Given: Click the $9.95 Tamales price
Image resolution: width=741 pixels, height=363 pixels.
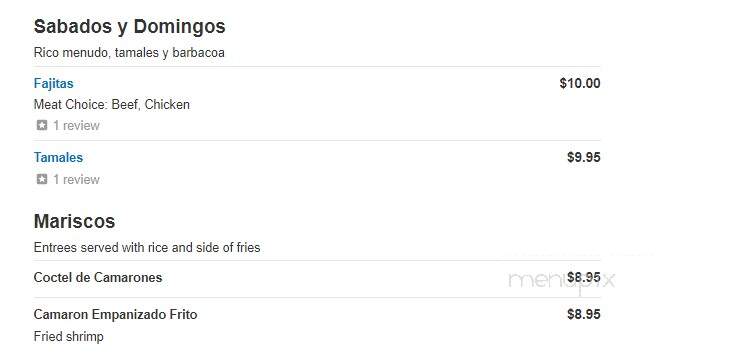Looking at the screenshot, I should click(x=584, y=157).
